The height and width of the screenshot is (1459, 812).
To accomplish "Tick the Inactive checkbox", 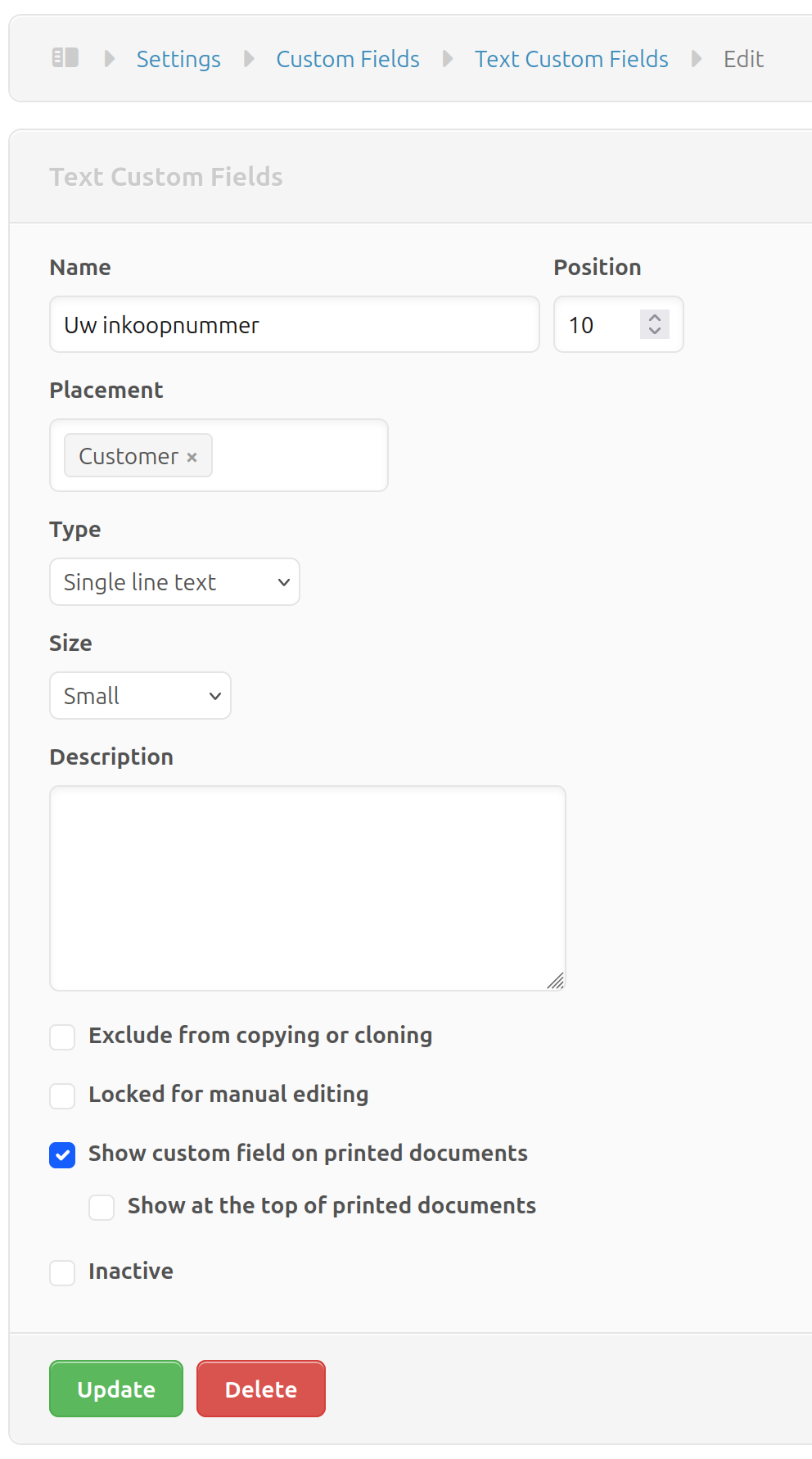I will [62, 1272].
